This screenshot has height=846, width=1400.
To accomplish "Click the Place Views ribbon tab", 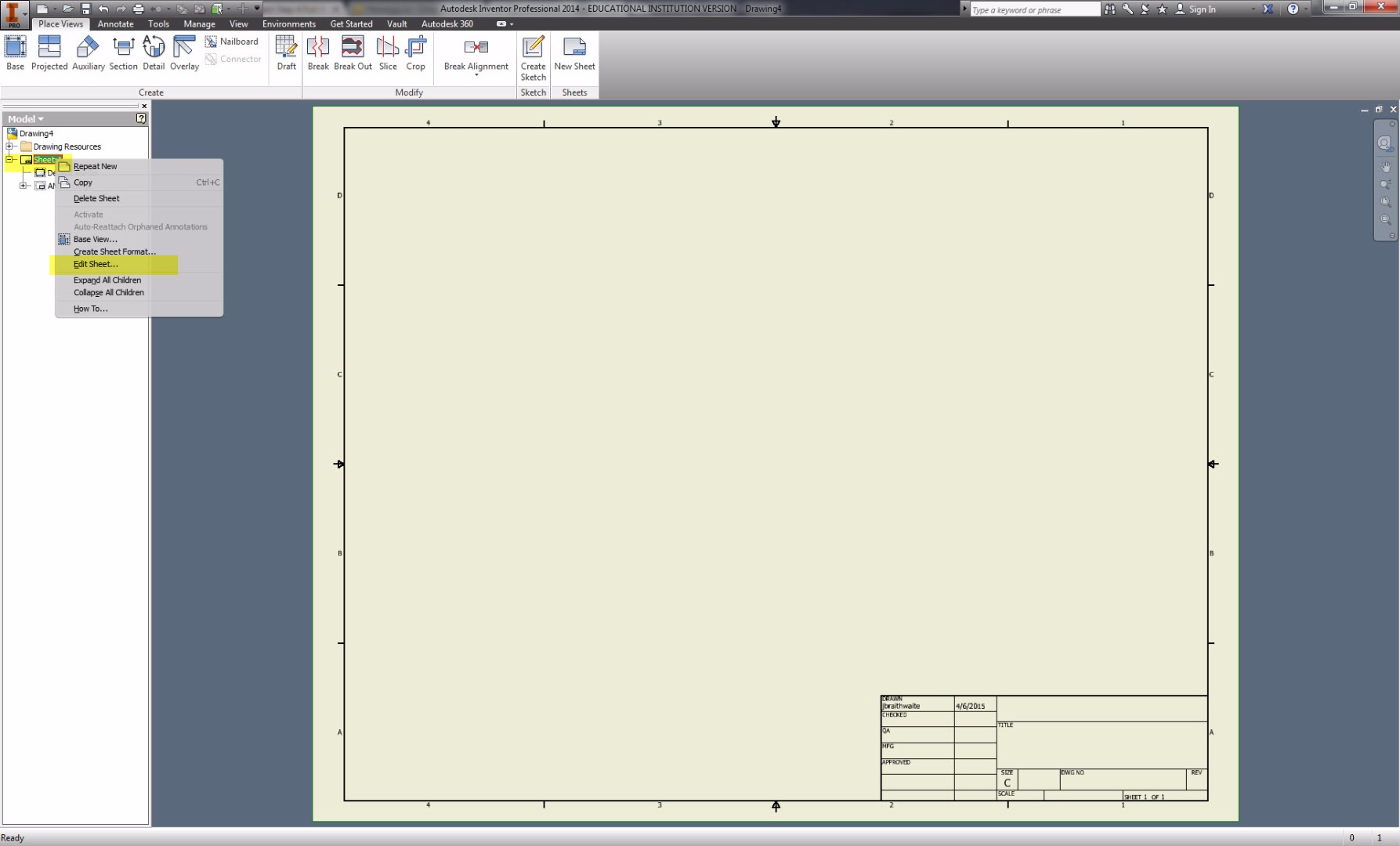I will coord(60,24).
